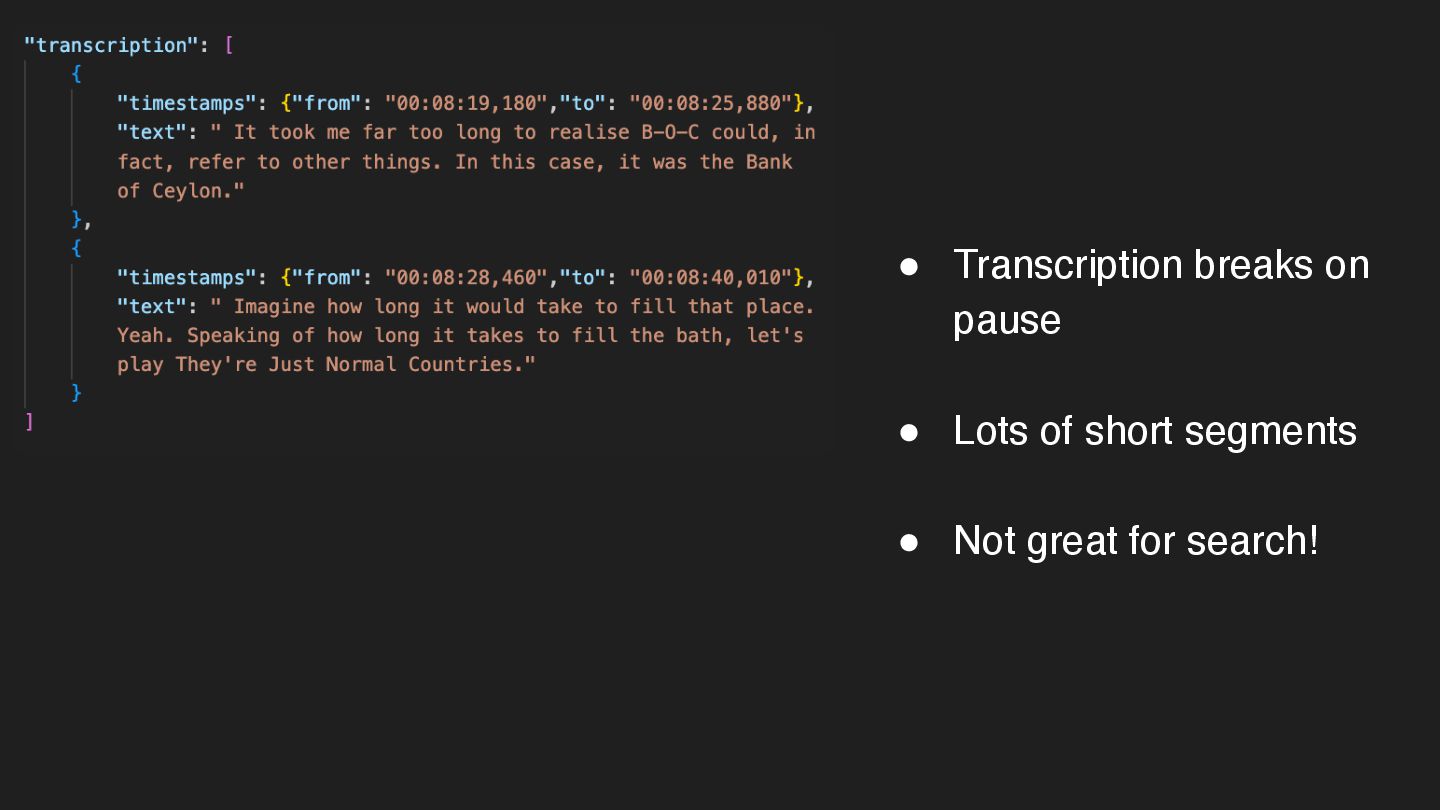Click the opening square bracket after "transcription"
Image resolution: width=1440 pixels, height=810 pixels.
230,45
